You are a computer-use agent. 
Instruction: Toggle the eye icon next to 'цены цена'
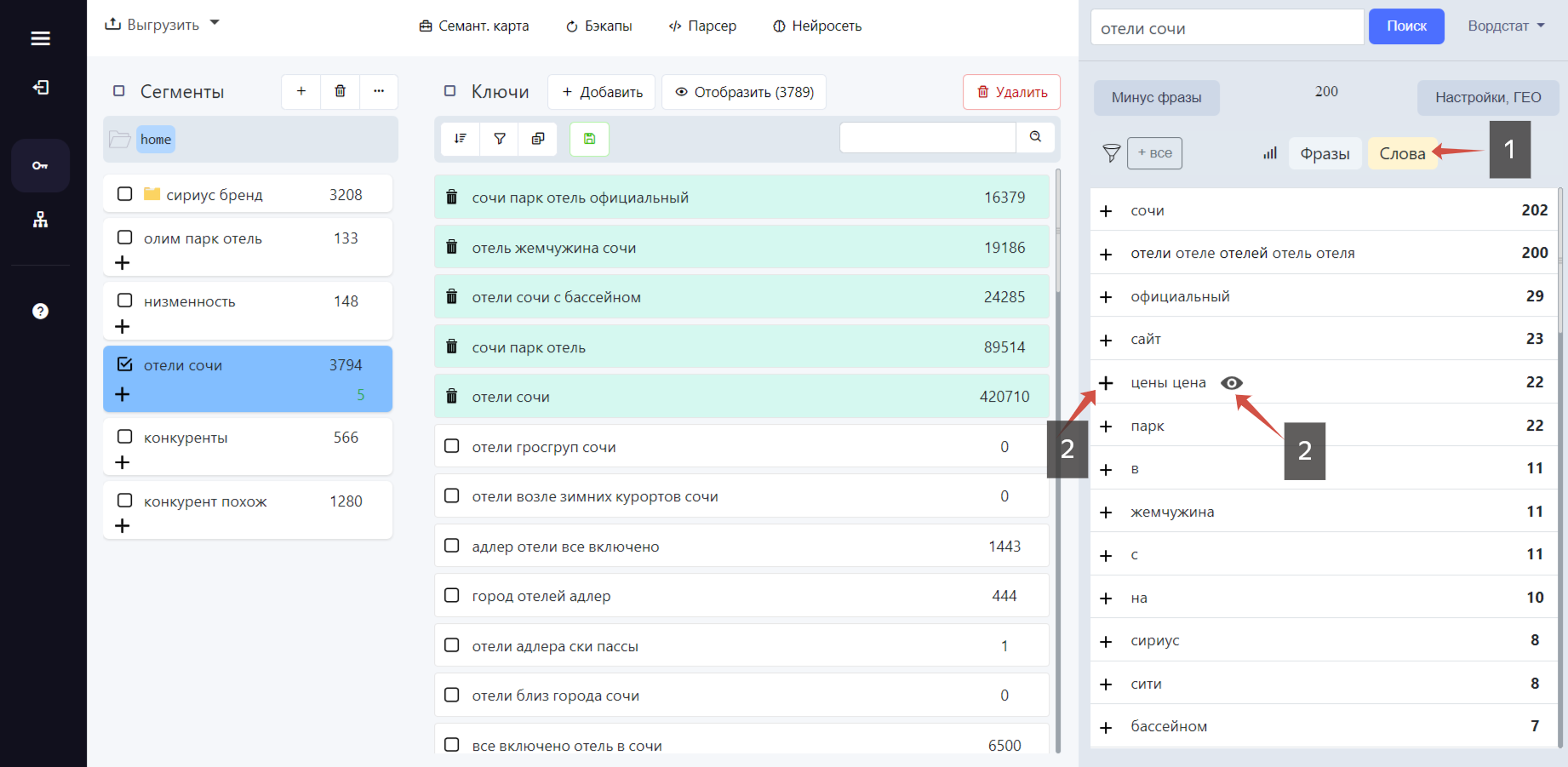(x=1232, y=383)
